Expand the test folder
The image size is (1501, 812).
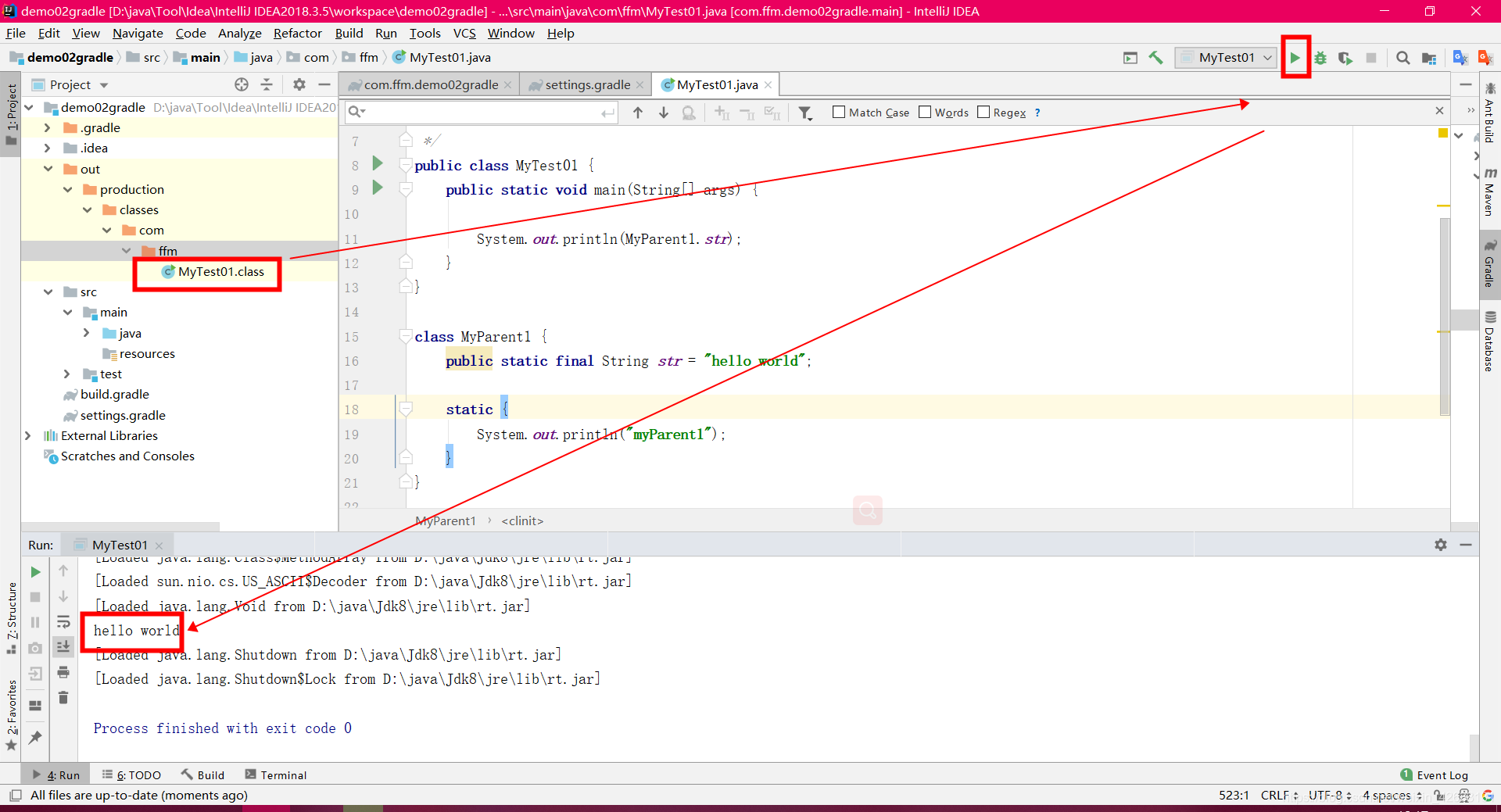[x=66, y=374]
